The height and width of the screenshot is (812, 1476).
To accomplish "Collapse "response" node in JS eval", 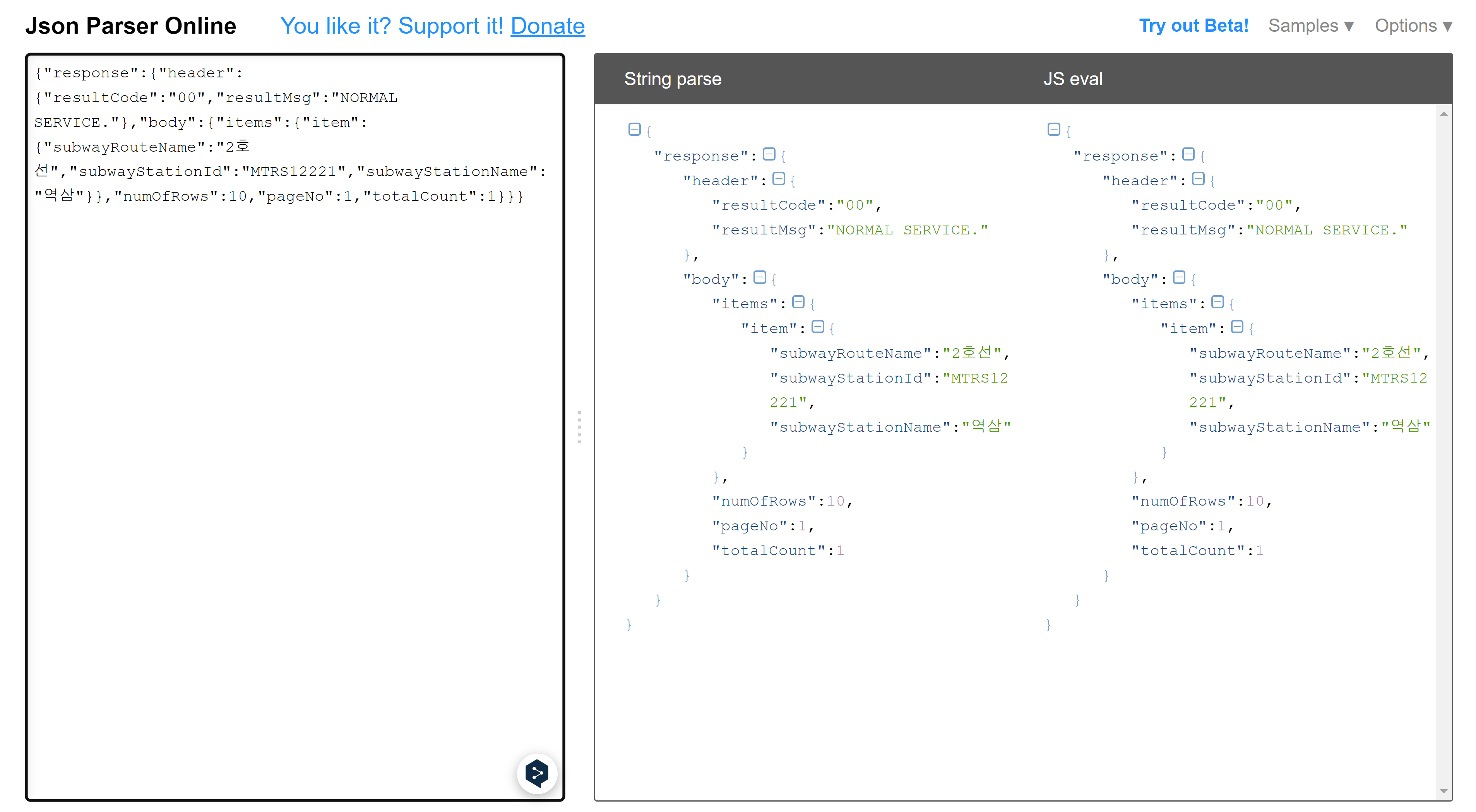I will pyautogui.click(x=1188, y=154).
